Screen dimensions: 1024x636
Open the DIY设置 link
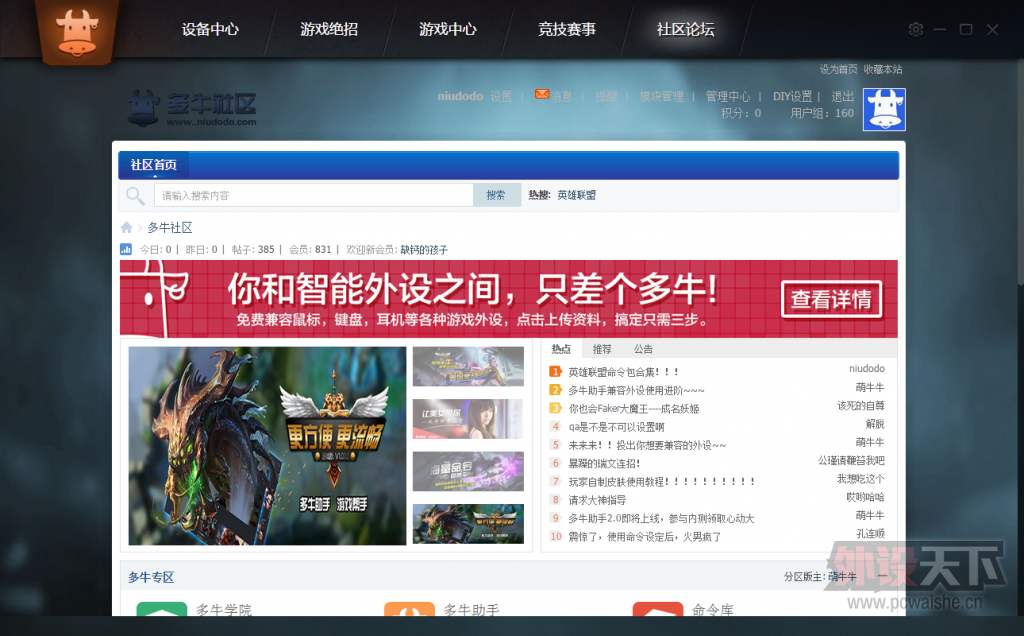(792, 96)
